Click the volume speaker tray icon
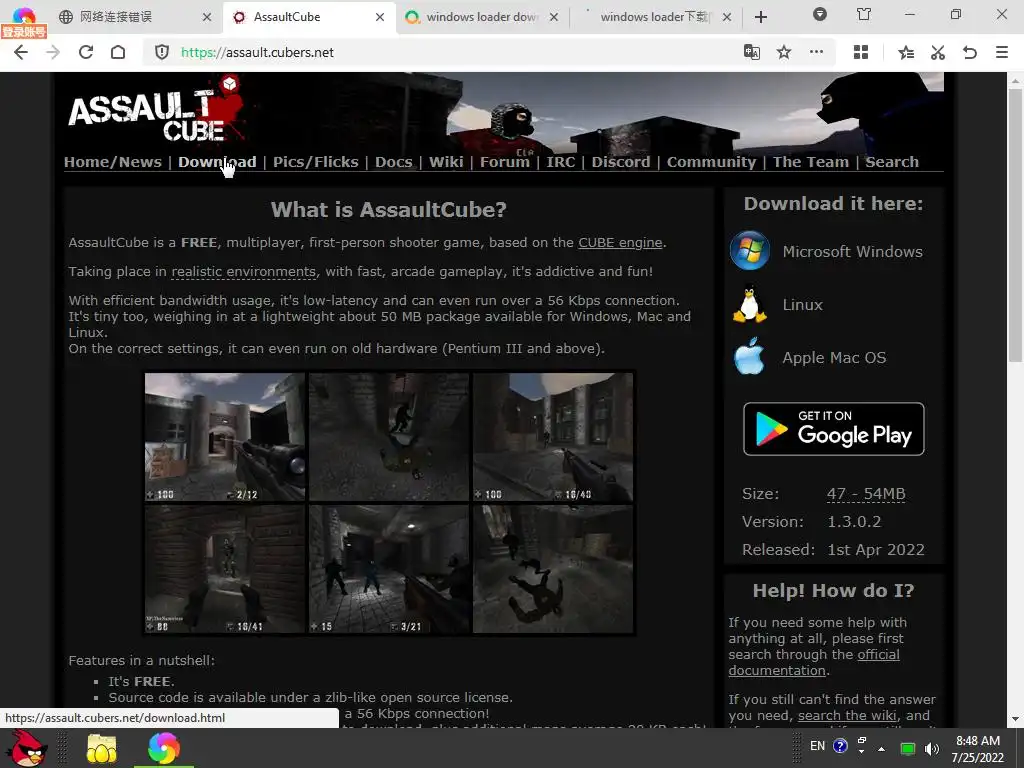 [x=932, y=749]
